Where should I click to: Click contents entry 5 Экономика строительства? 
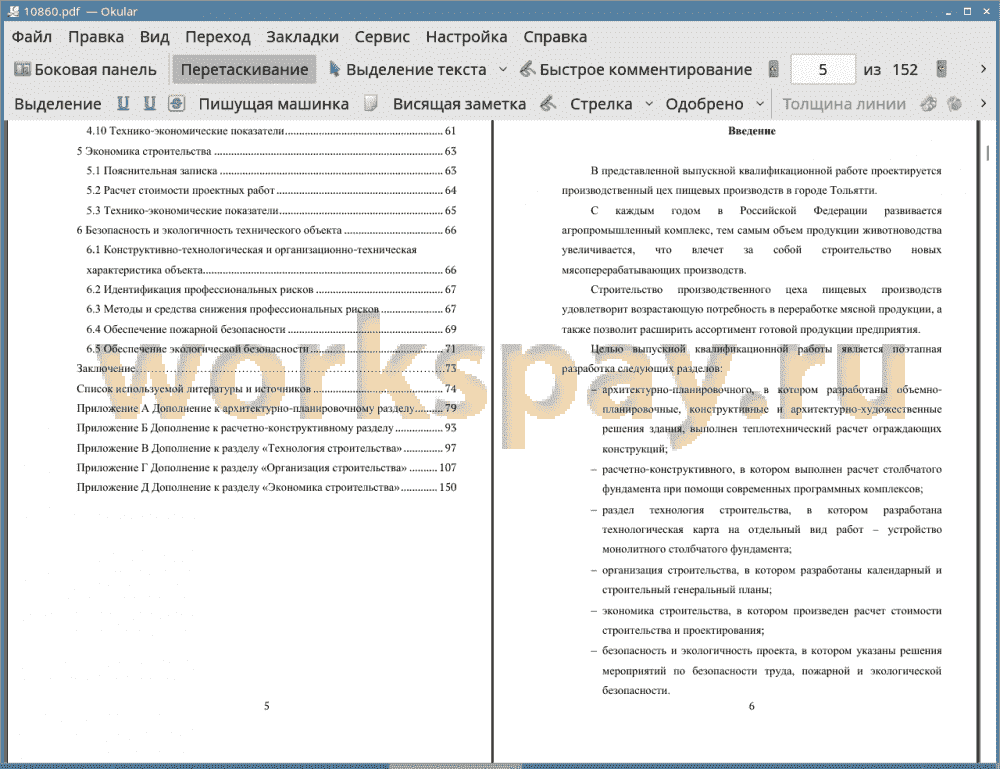pyautogui.click(x=267, y=151)
